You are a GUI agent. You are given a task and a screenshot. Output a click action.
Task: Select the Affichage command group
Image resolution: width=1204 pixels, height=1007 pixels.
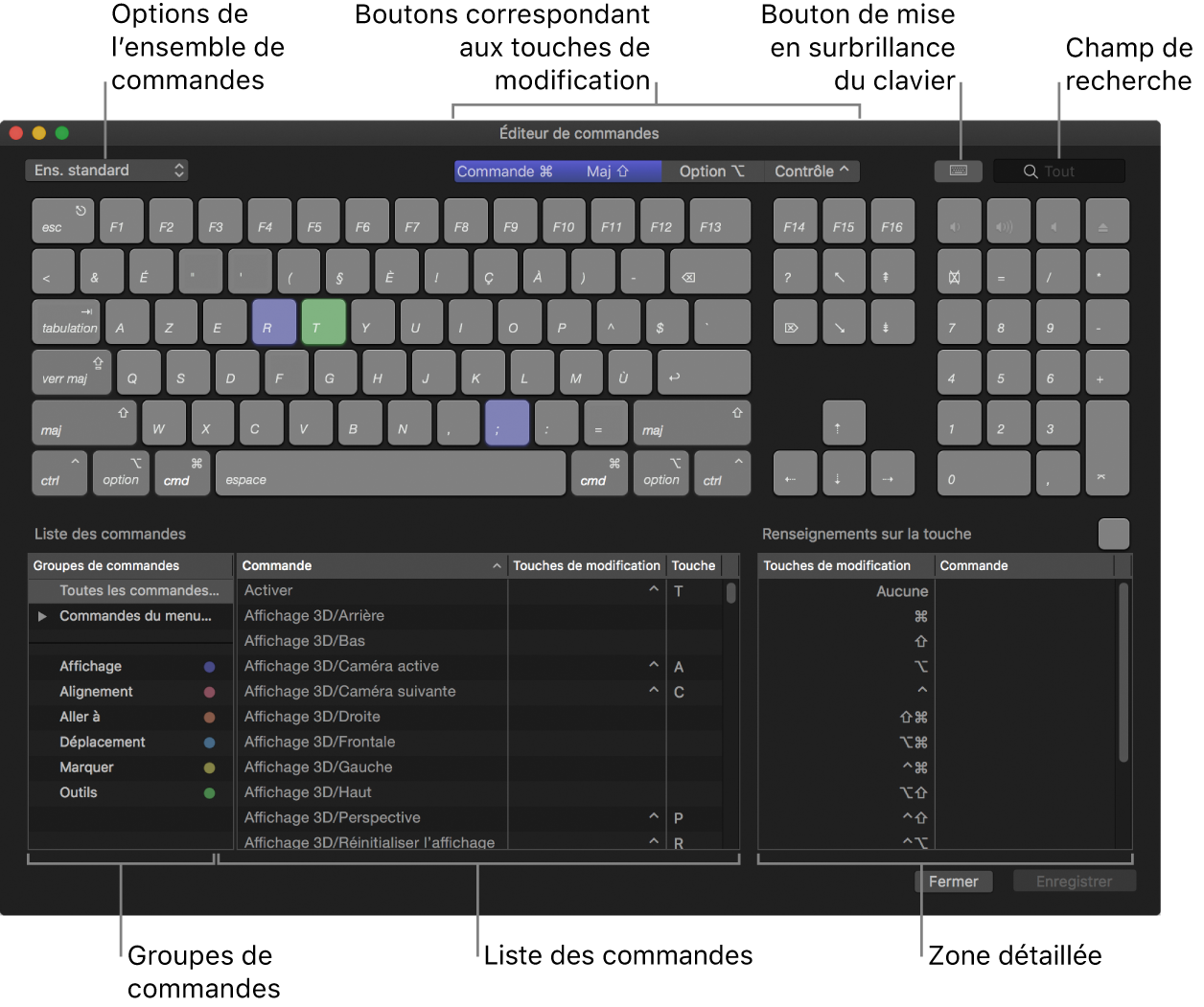(x=130, y=666)
